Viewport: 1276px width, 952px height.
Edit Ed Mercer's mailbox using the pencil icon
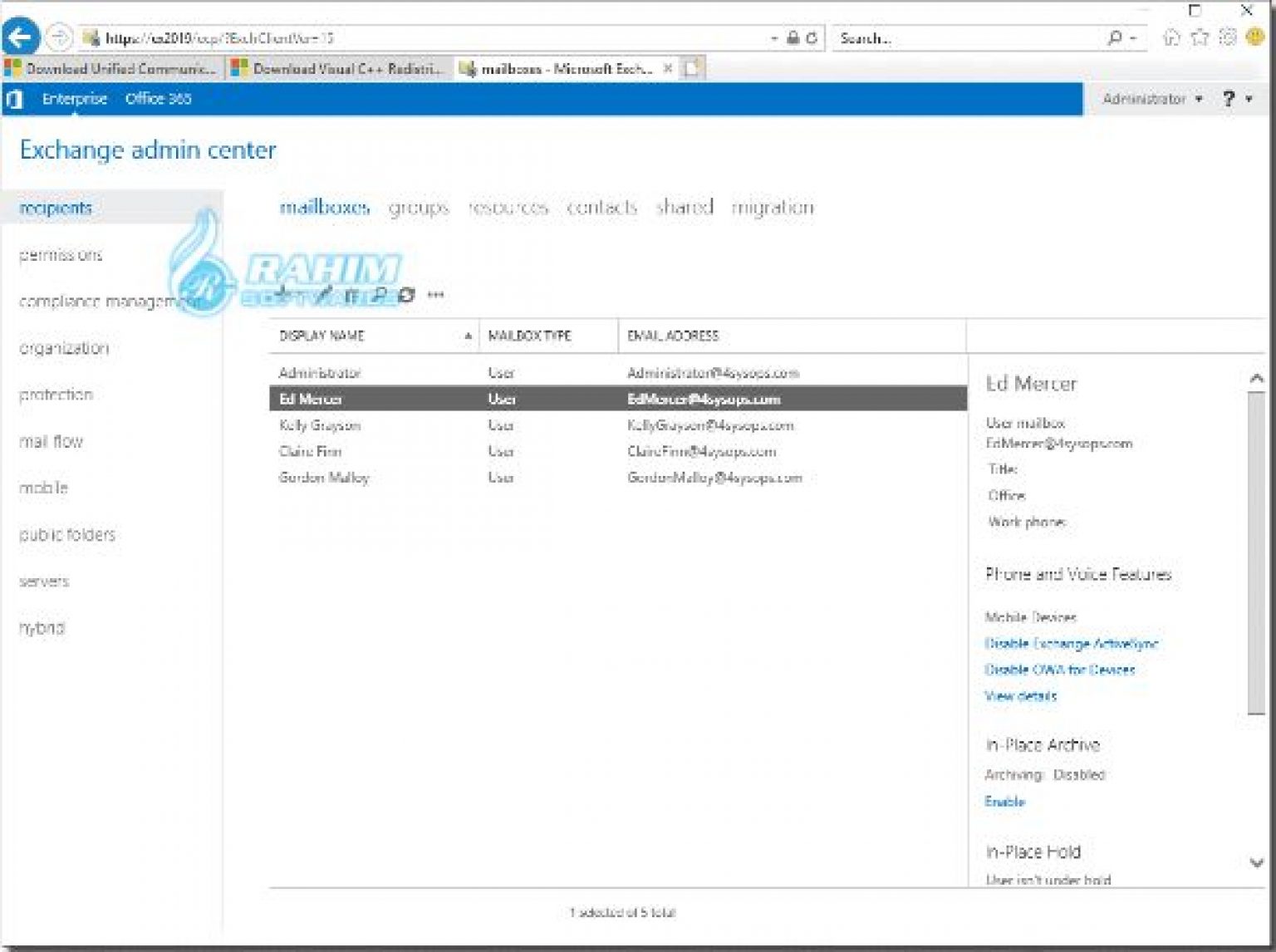click(326, 296)
